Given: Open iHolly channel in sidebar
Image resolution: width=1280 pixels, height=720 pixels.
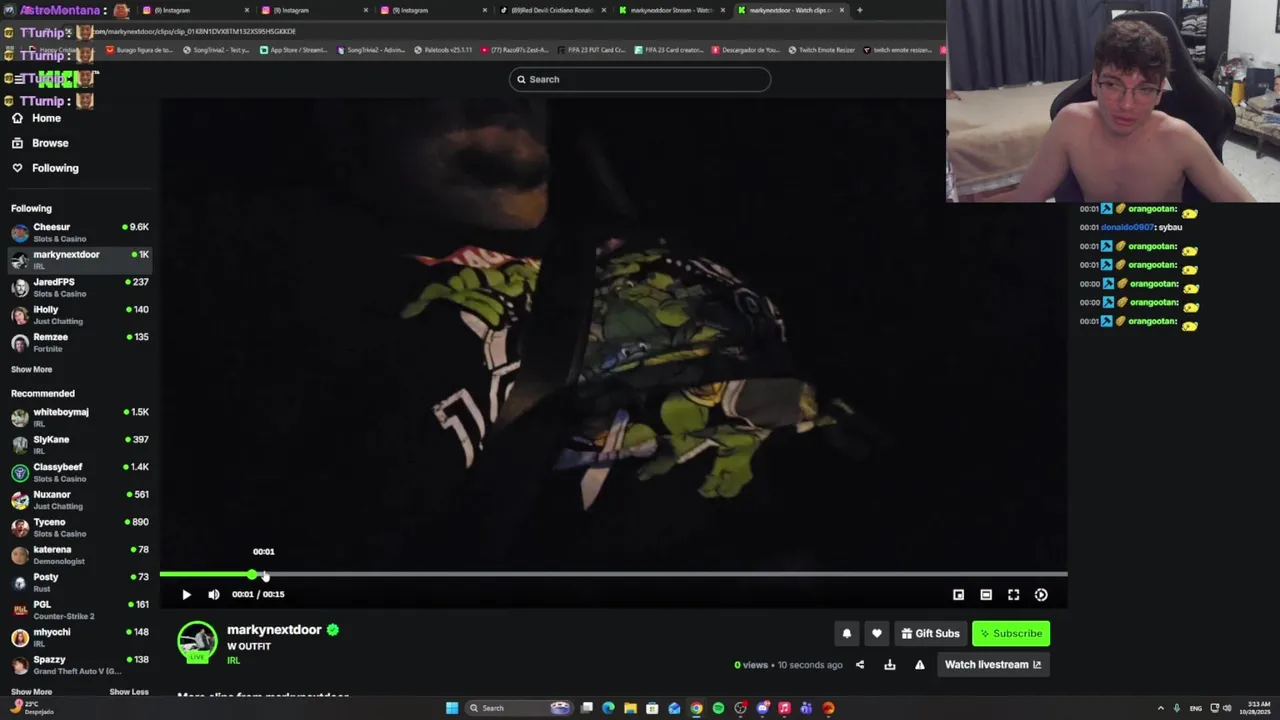Looking at the screenshot, I should tap(80, 314).
